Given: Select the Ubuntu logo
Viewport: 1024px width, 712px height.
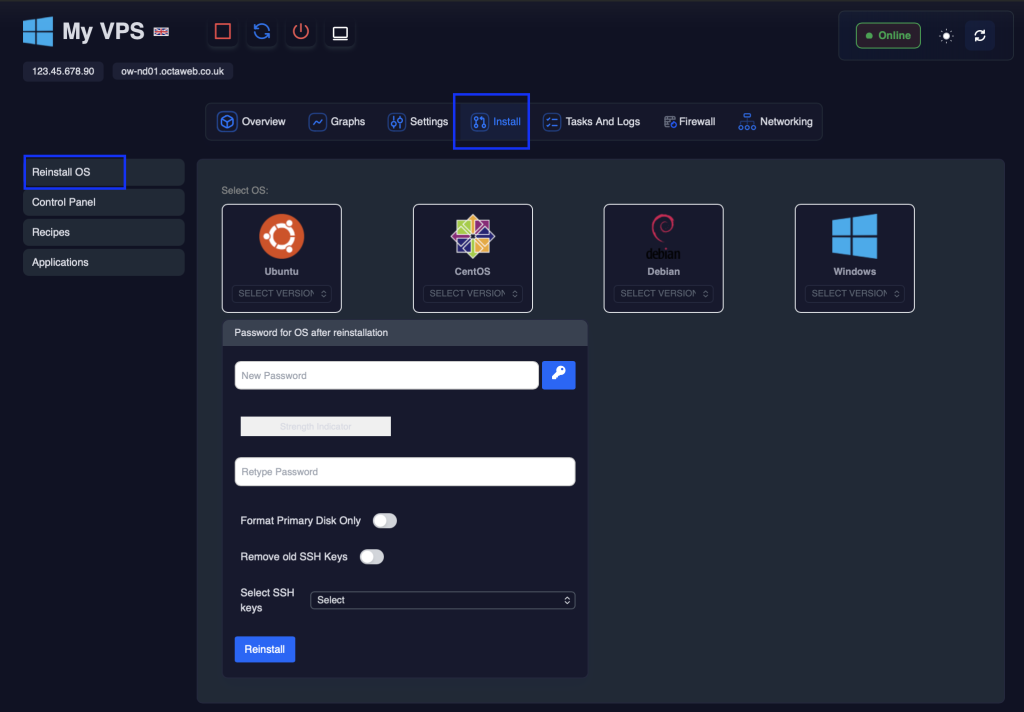Looking at the screenshot, I should click(281, 237).
